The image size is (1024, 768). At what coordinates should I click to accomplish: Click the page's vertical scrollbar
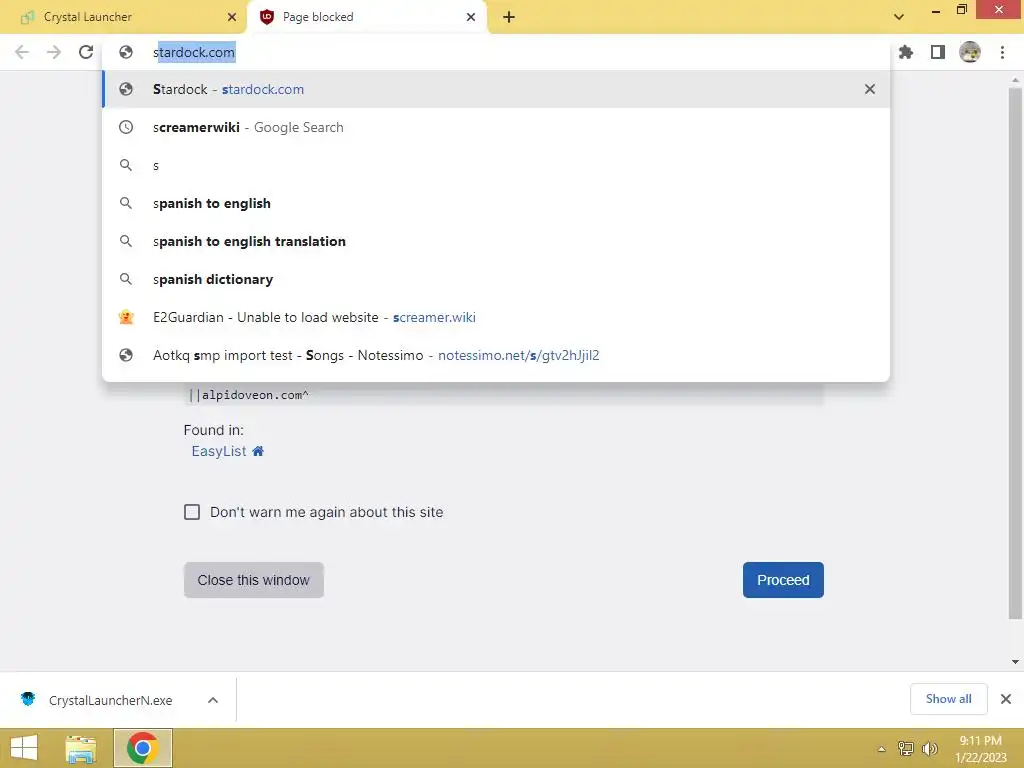tap(1015, 353)
